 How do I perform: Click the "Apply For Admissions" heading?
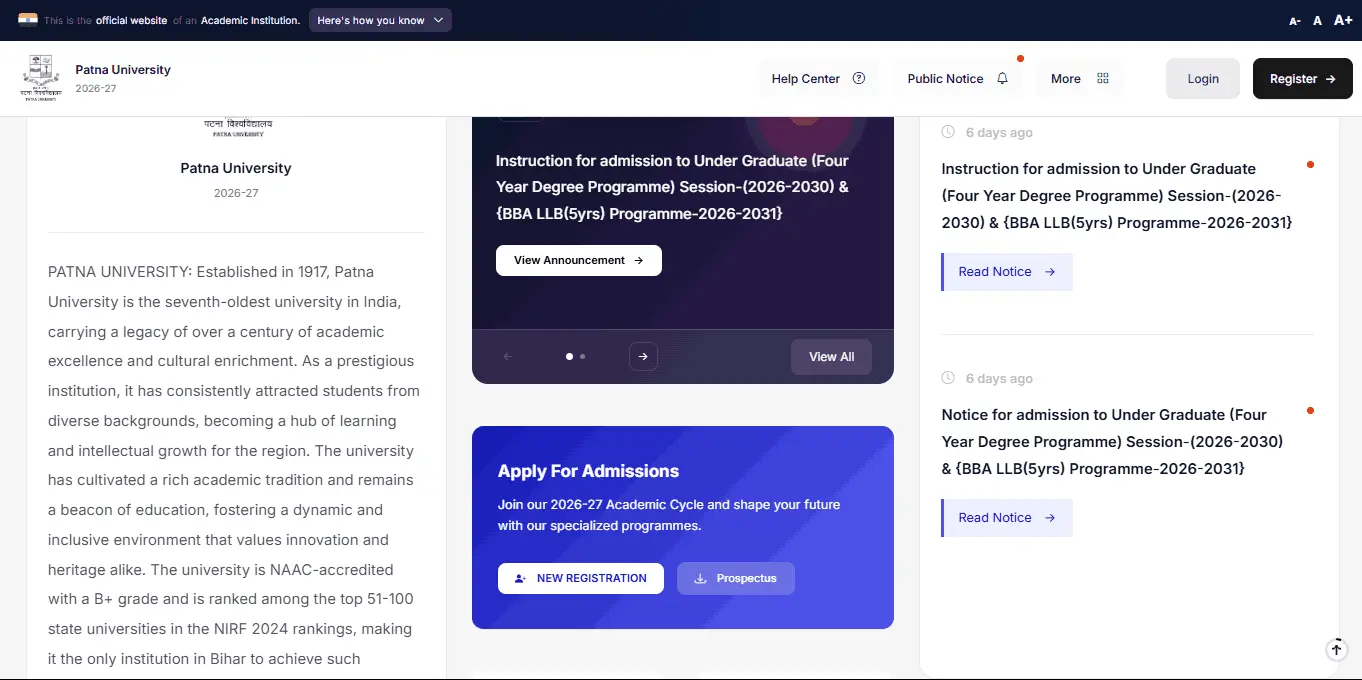point(588,471)
